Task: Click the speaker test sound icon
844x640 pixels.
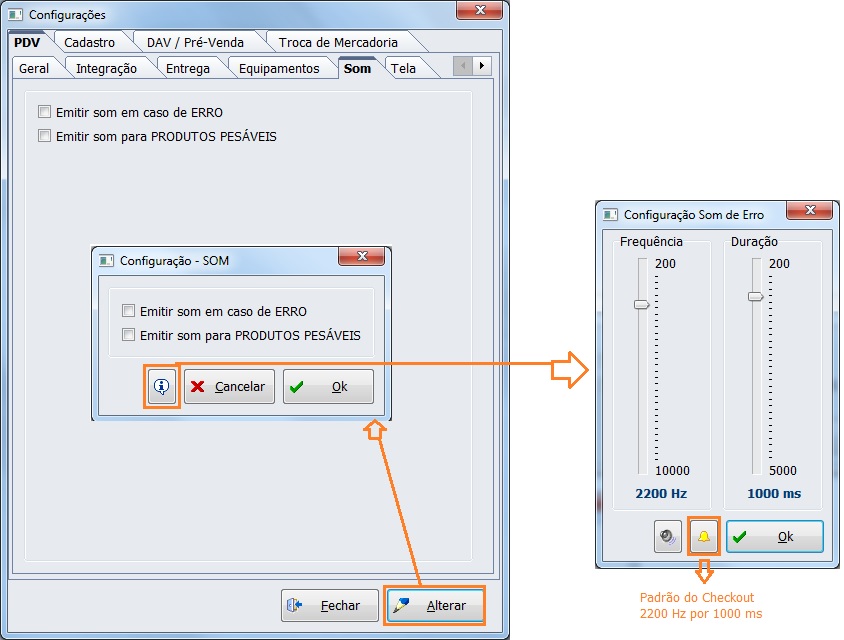Action: click(667, 537)
